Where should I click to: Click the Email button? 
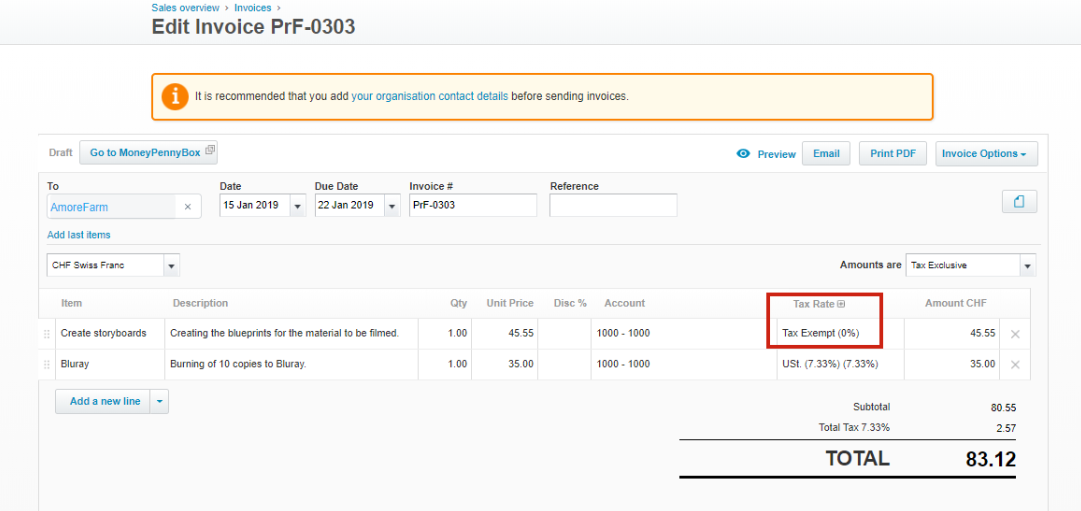point(826,154)
